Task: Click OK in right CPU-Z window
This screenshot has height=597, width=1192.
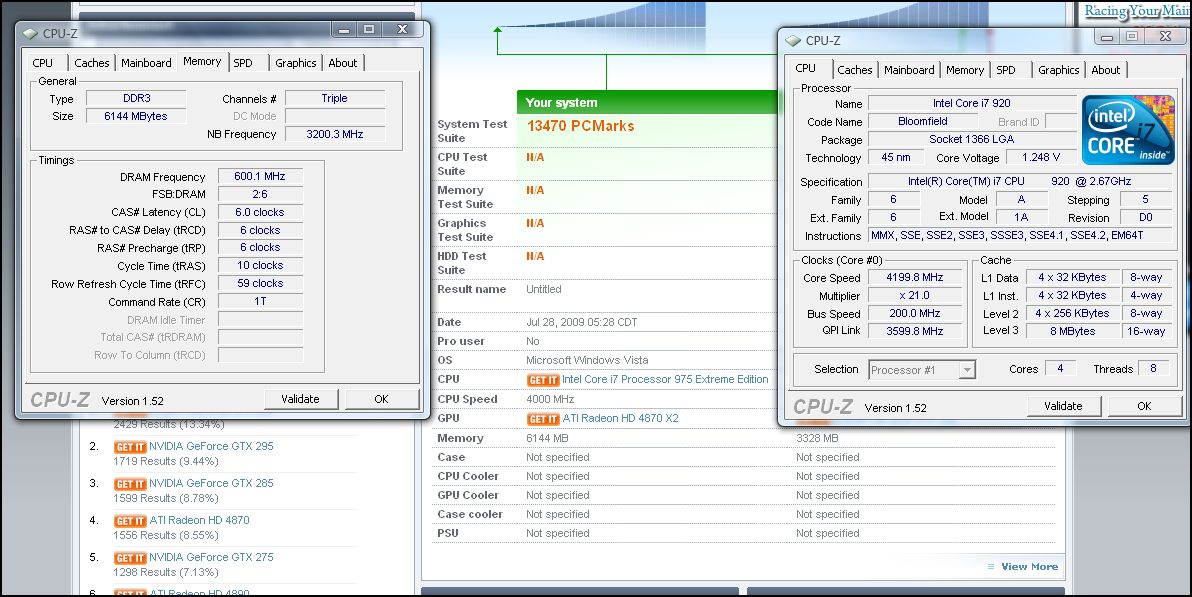Action: pos(1144,406)
